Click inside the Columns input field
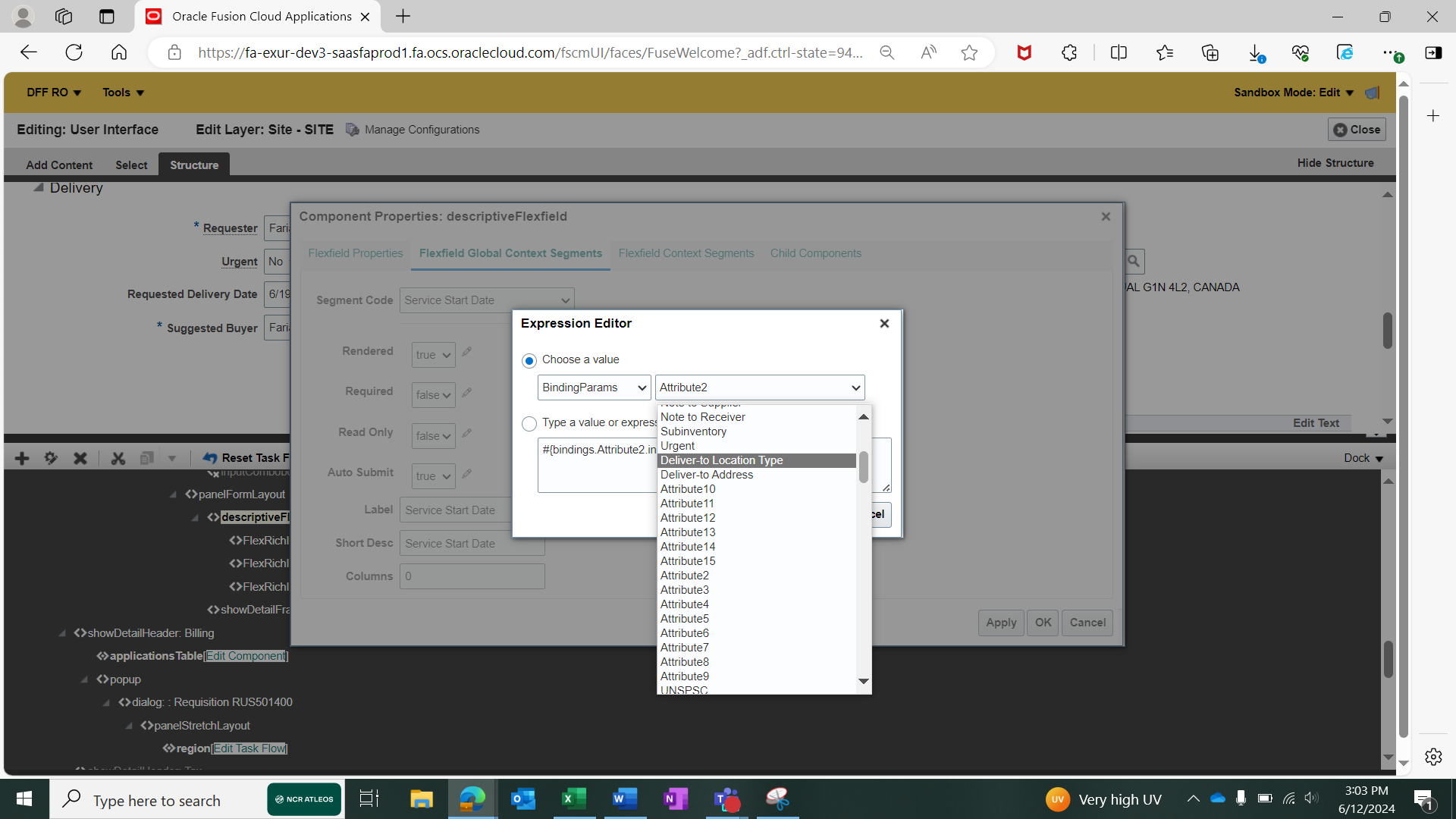This screenshot has height=819, width=1456. [x=471, y=576]
